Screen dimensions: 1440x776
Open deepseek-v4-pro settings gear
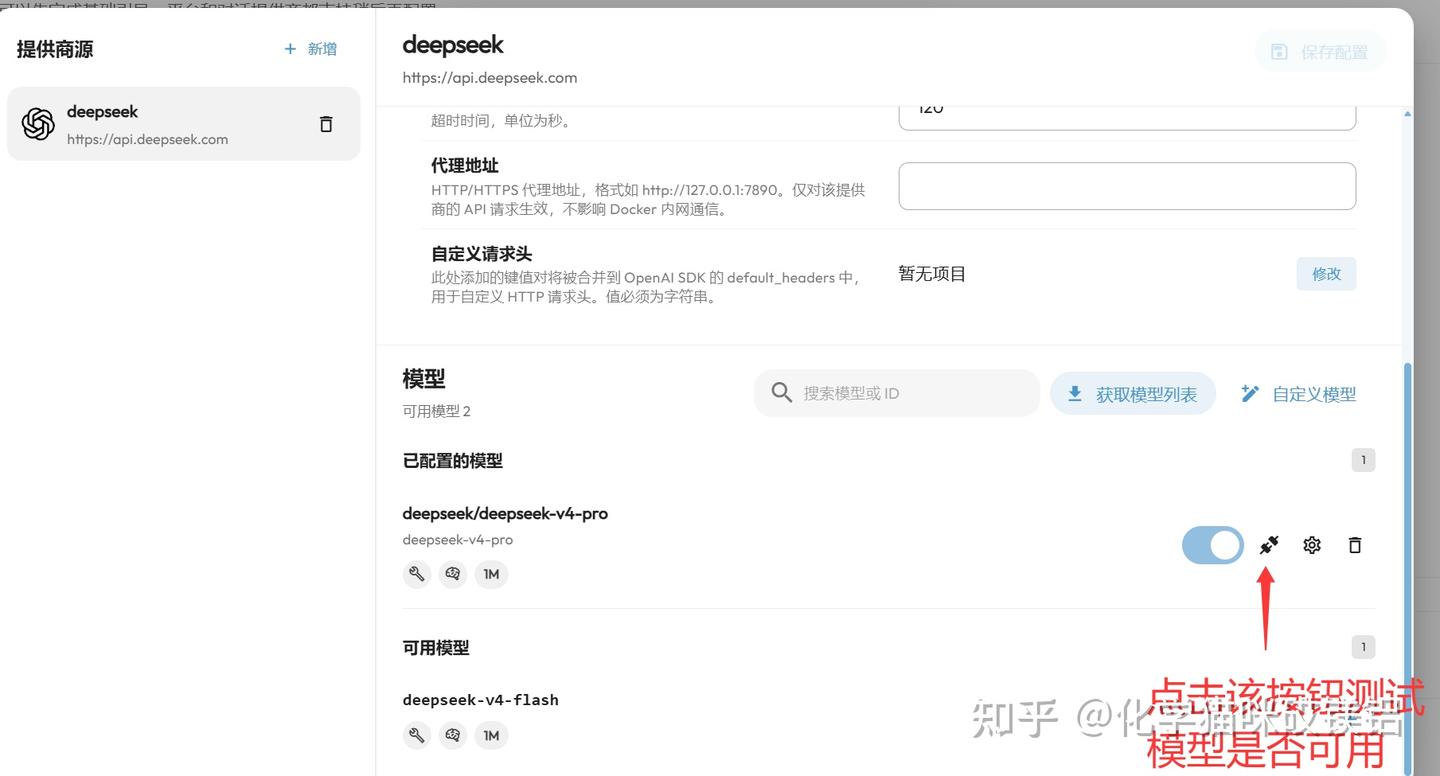coord(1312,545)
